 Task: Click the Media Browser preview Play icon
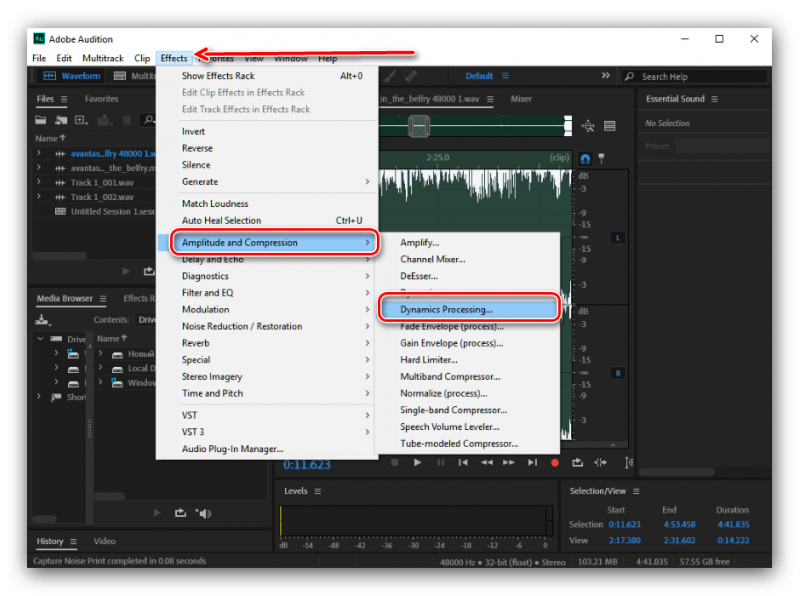pyautogui.click(x=157, y=513)
